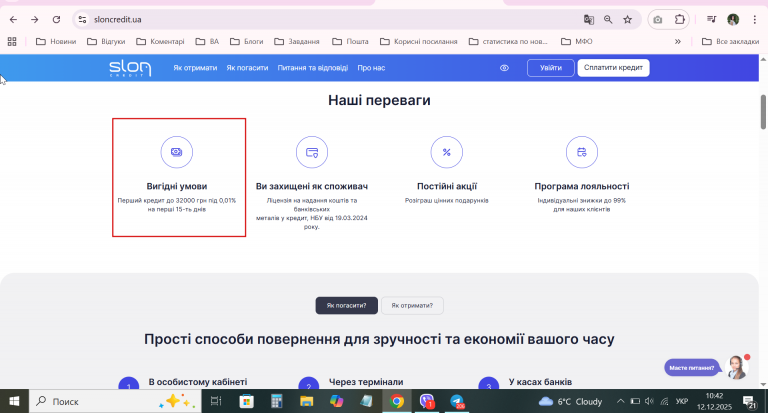
Task: Open the Windows Start menu
Action: 14,401
